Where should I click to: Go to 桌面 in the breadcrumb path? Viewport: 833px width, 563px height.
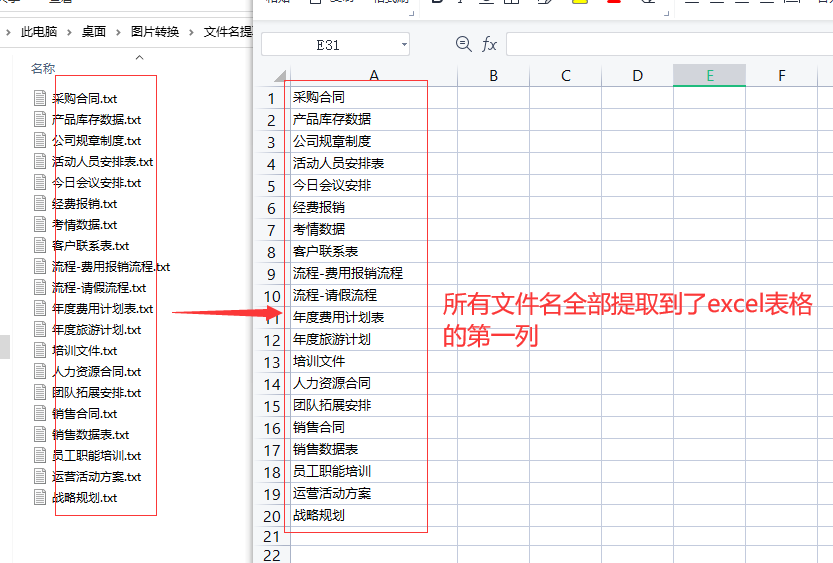[x=94, y=32]
